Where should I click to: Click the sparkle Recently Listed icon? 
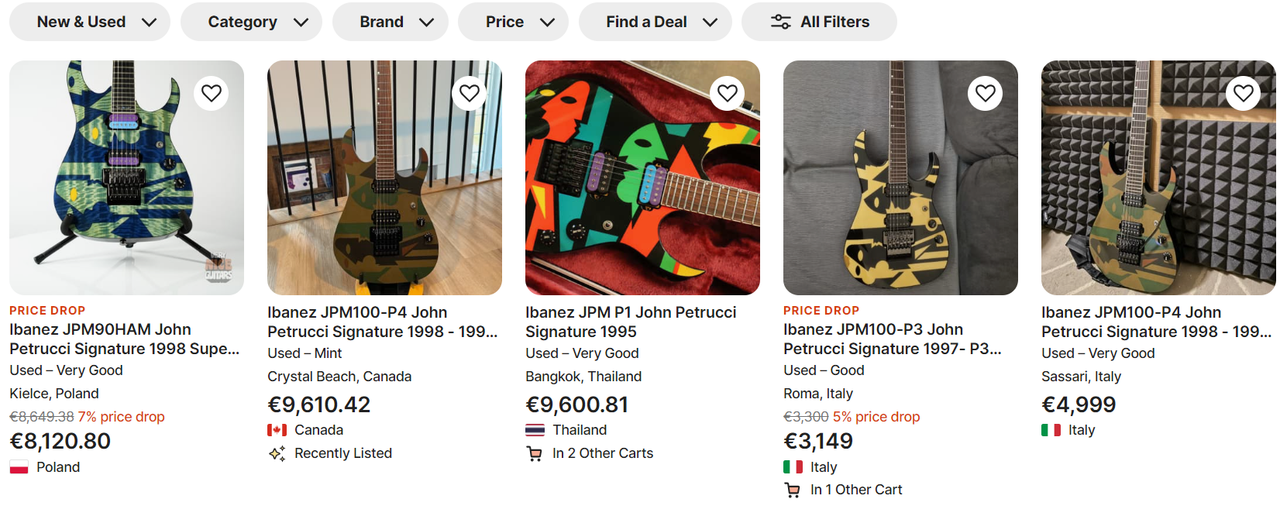(x=277, y=453)
